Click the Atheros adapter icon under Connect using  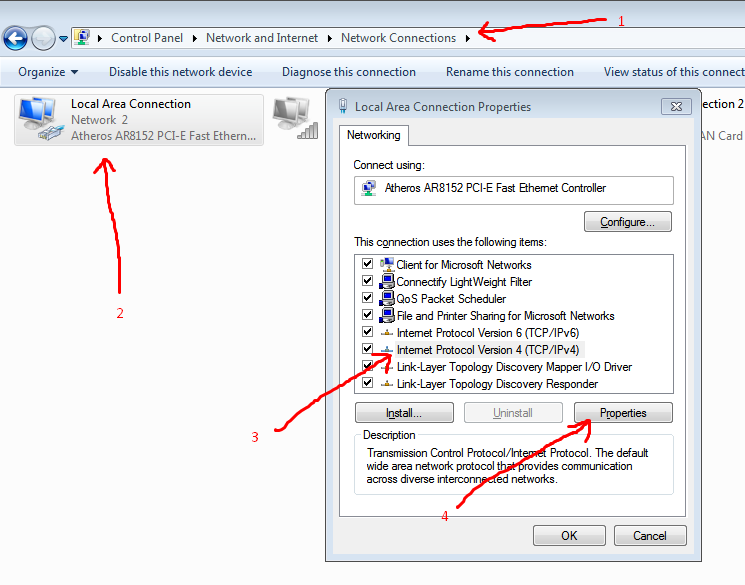click(x=369, y=188)
